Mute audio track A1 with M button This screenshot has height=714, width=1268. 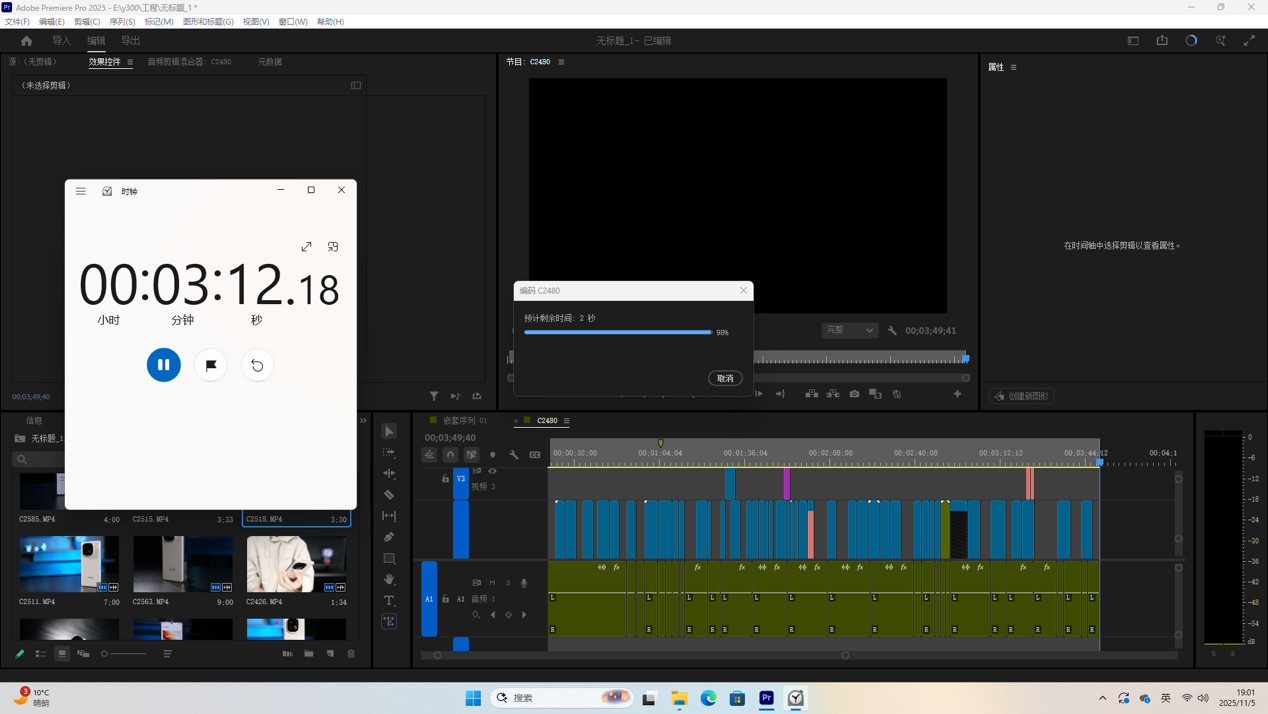click(492, 582)
